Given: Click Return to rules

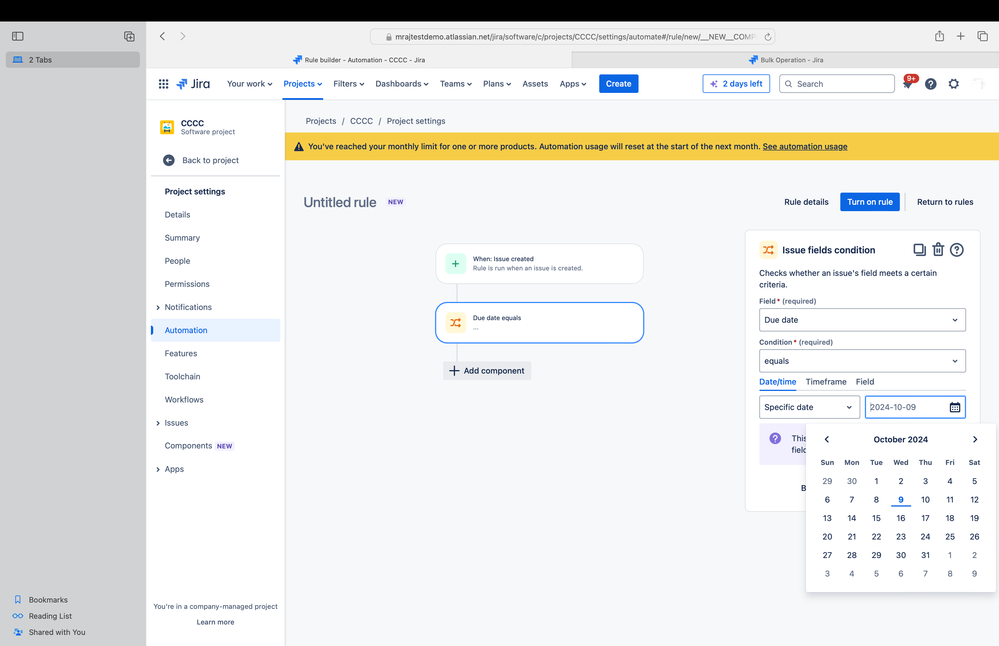Looking at the screenshot, I should [x=945, y=202].
